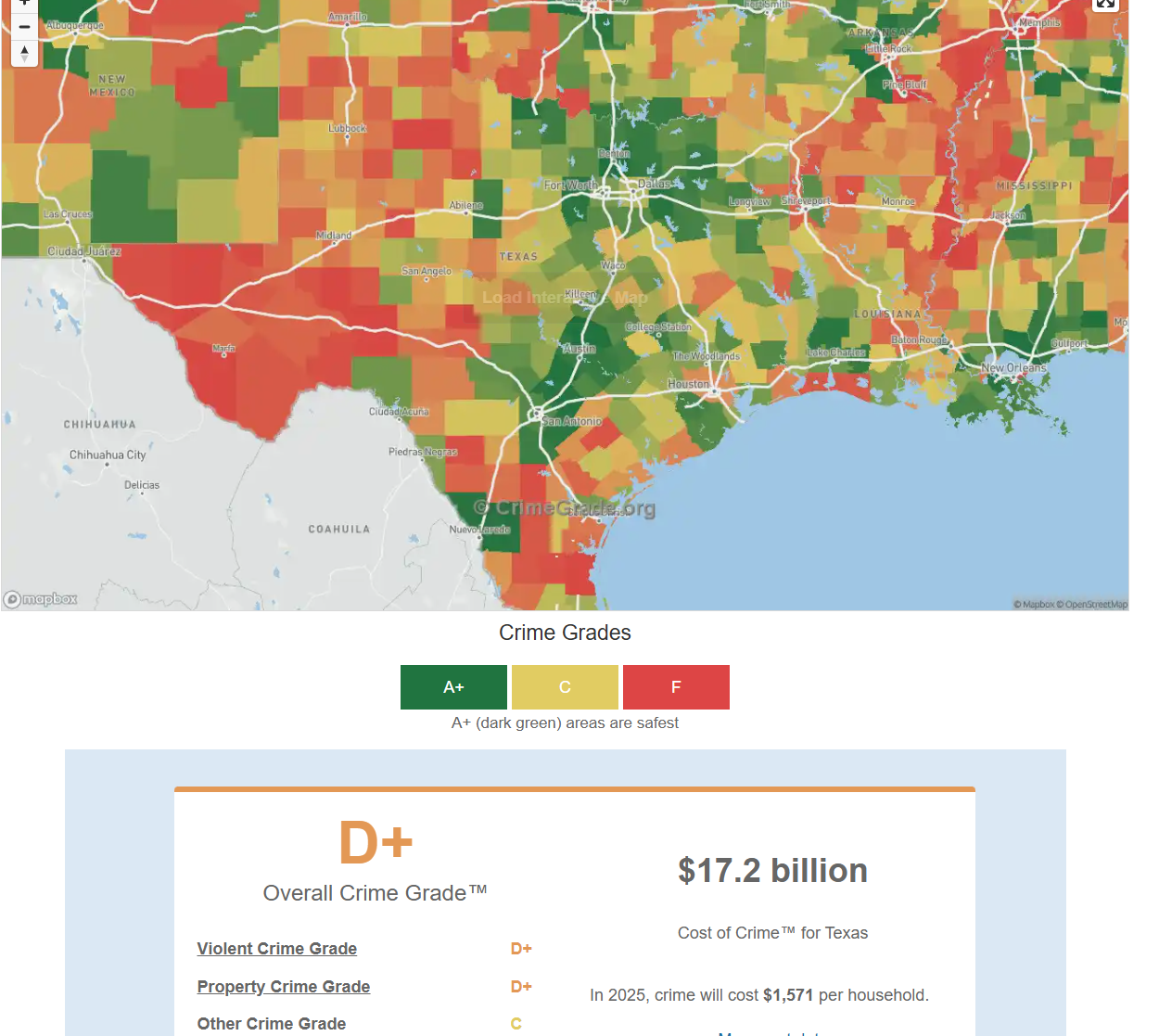
Task: Open the Violent Crime Grade link
Action: click(276, 949)
